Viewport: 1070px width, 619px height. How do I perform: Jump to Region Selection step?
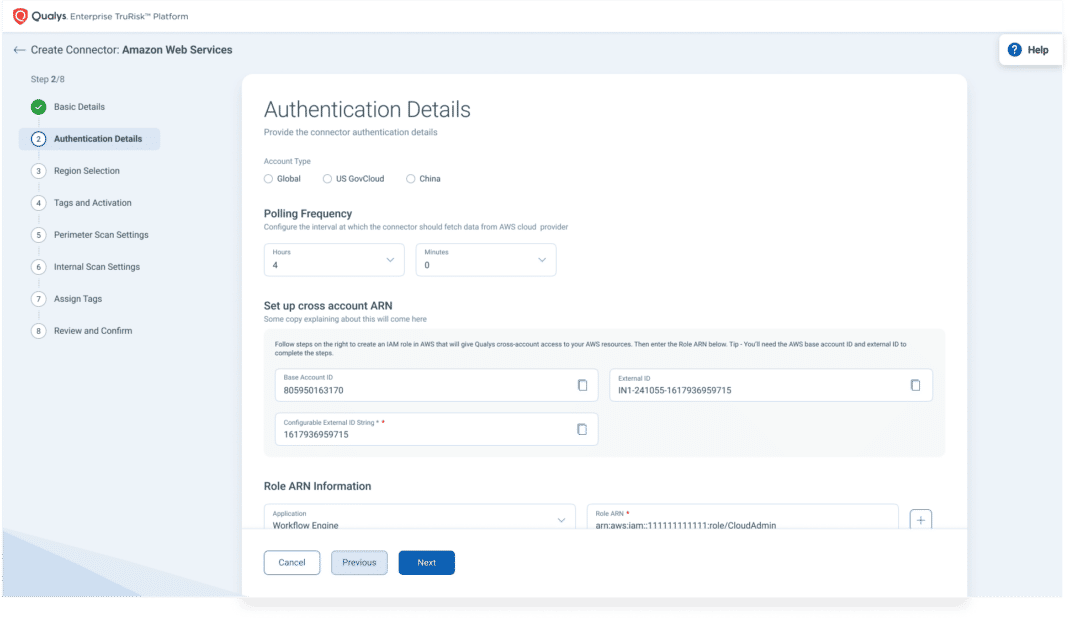(x=87, y=171)
